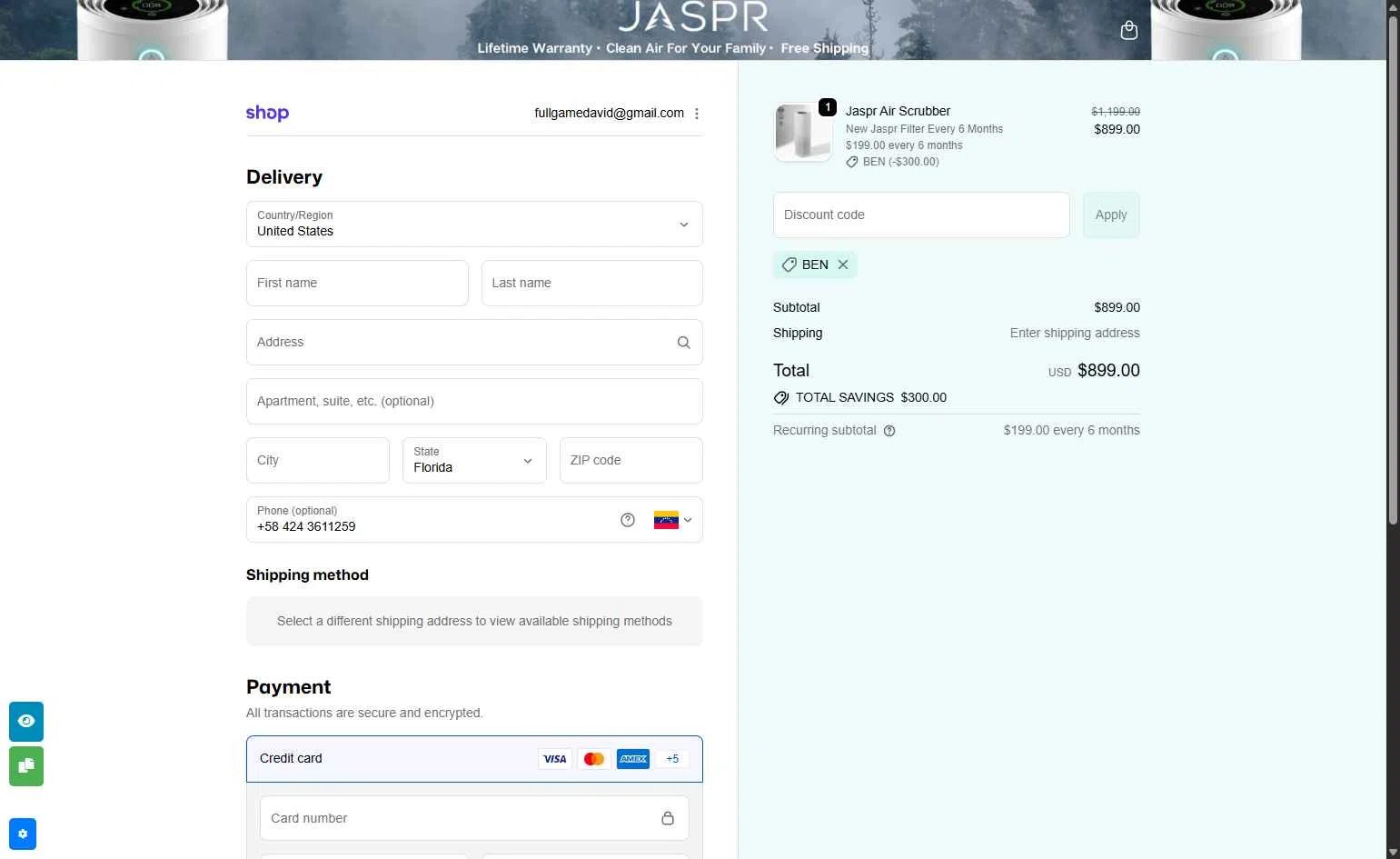This screenshot has width=1400, height=859.
Task: Select the Credit card payment option
Action: (x=474, y=759)
